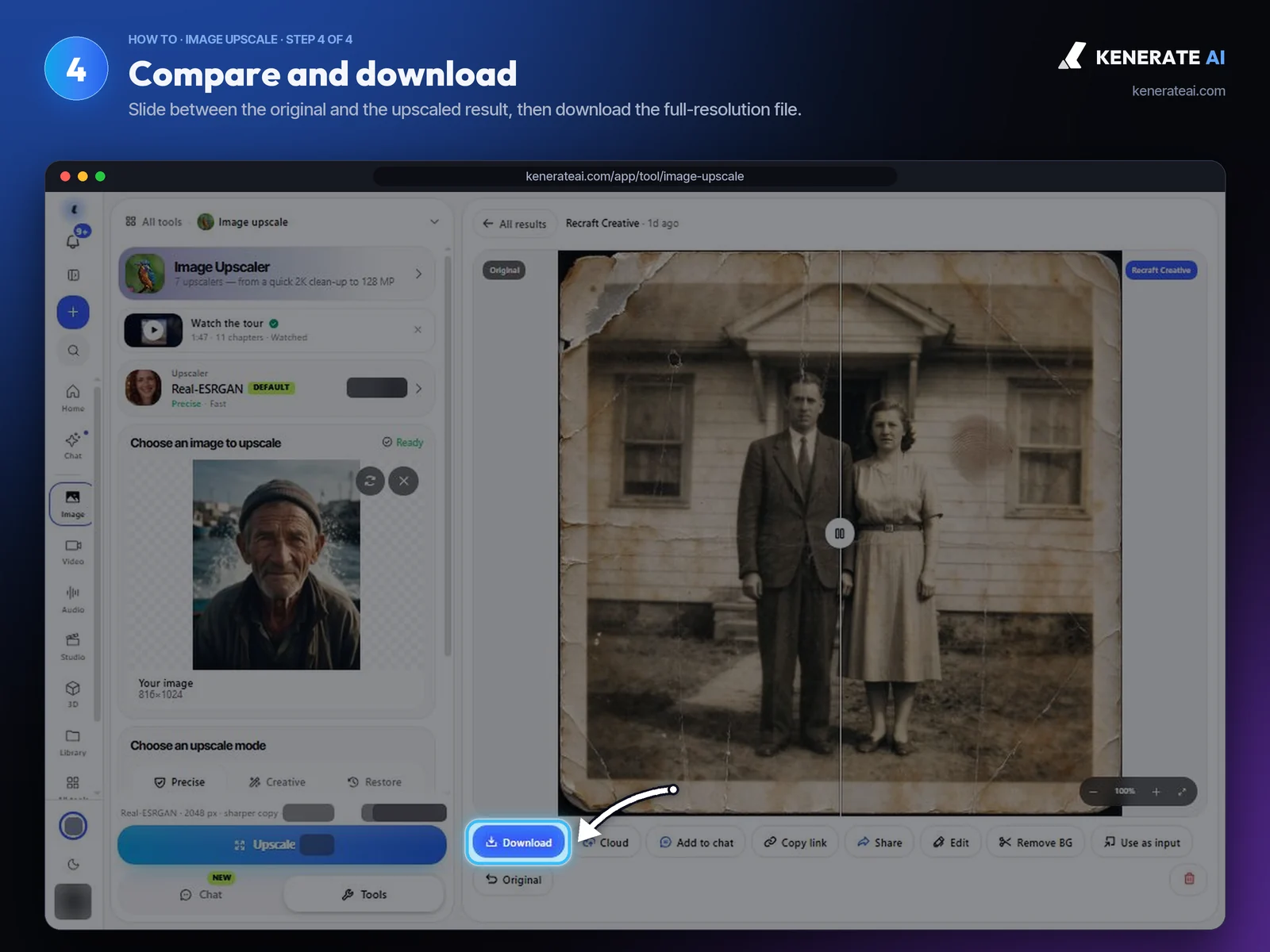Select the Precise upscale mode

click(179, 781)
